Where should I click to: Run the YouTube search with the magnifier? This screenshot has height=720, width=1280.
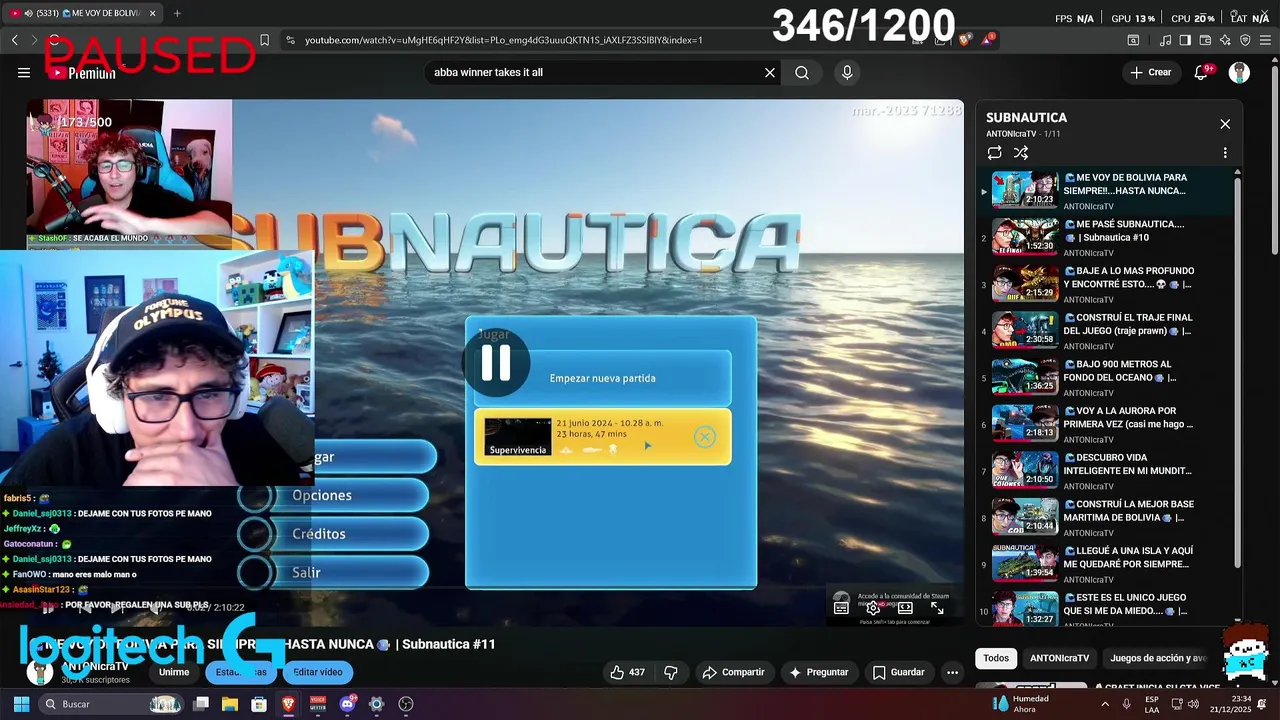[802, 72]
